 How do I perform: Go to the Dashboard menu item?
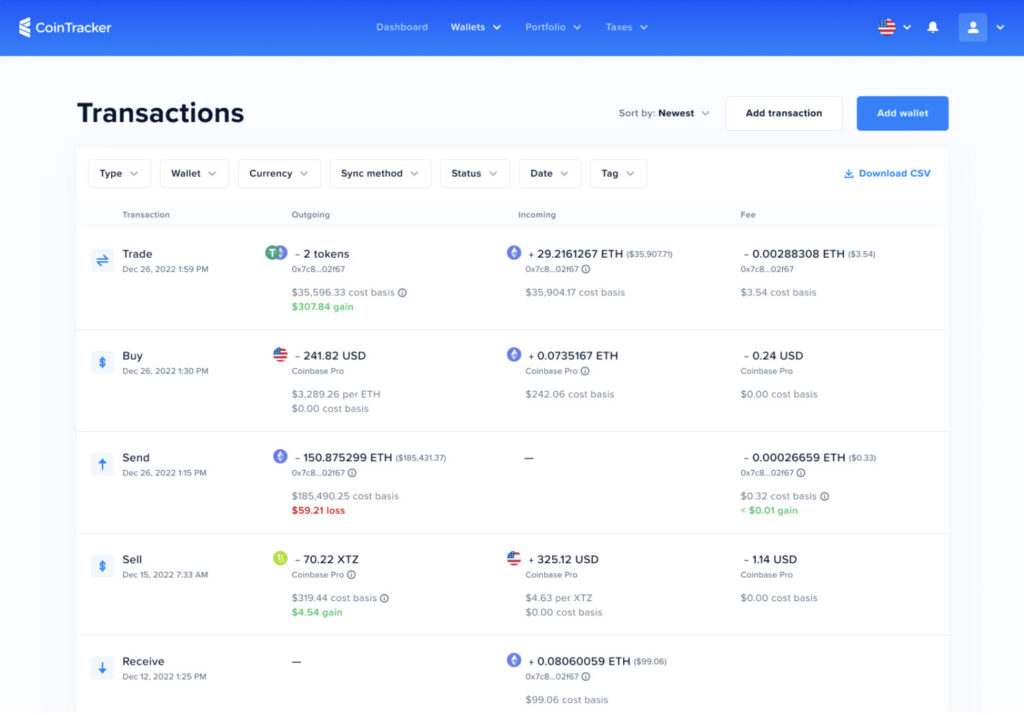[x=402, y=27]
